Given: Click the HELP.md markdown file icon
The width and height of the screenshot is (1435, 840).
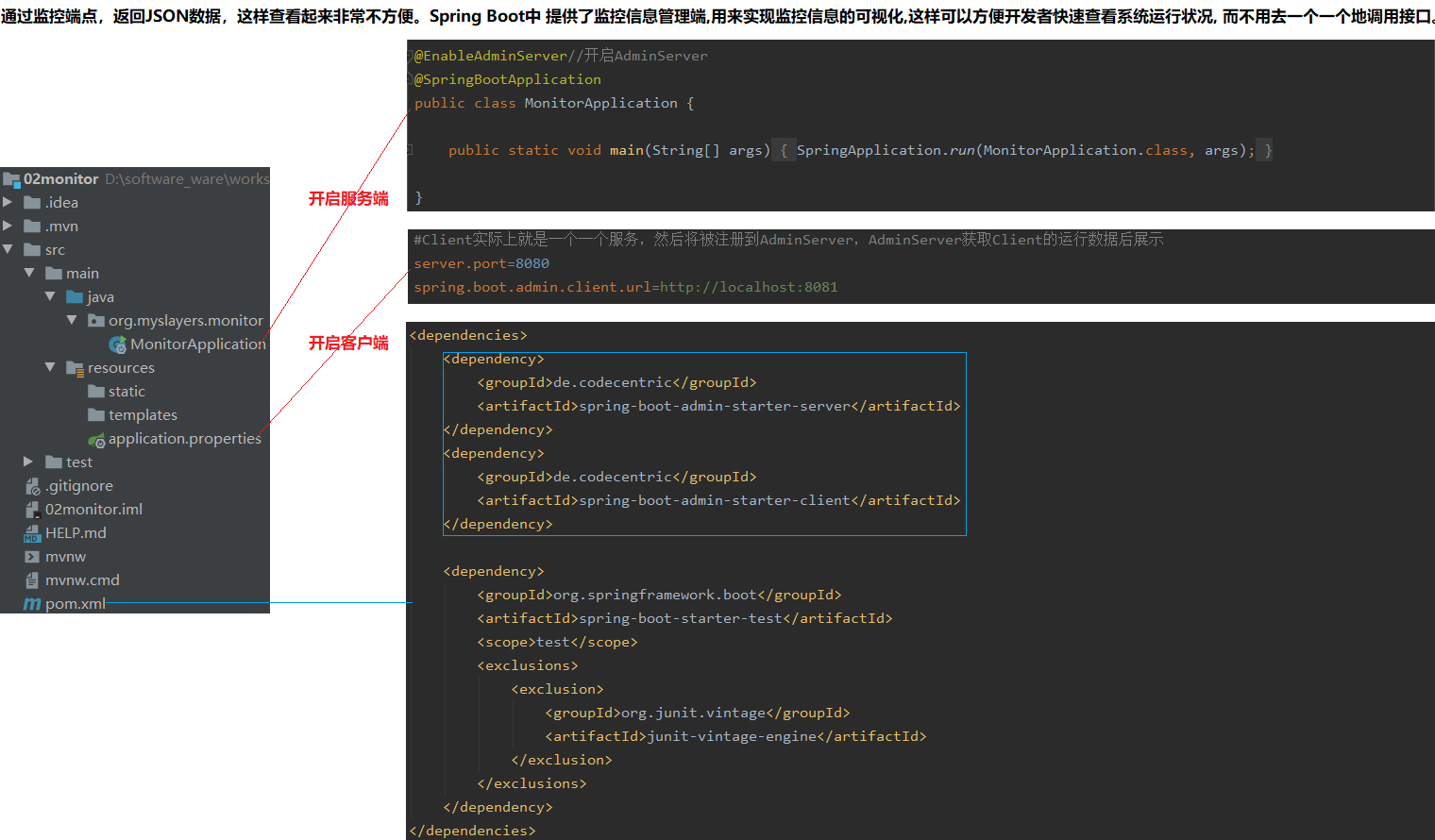Looking at the screenshot, I should [x=32, y=533].
